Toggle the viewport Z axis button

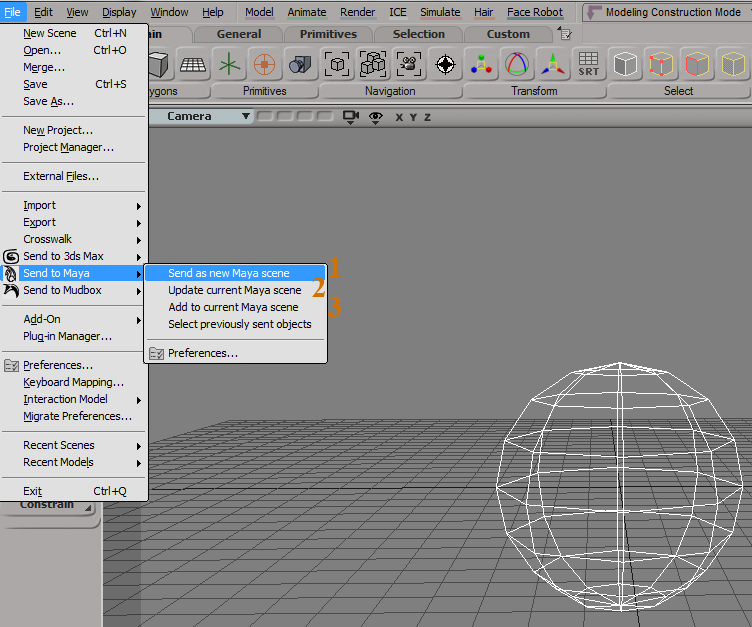(x=427, y=117)
